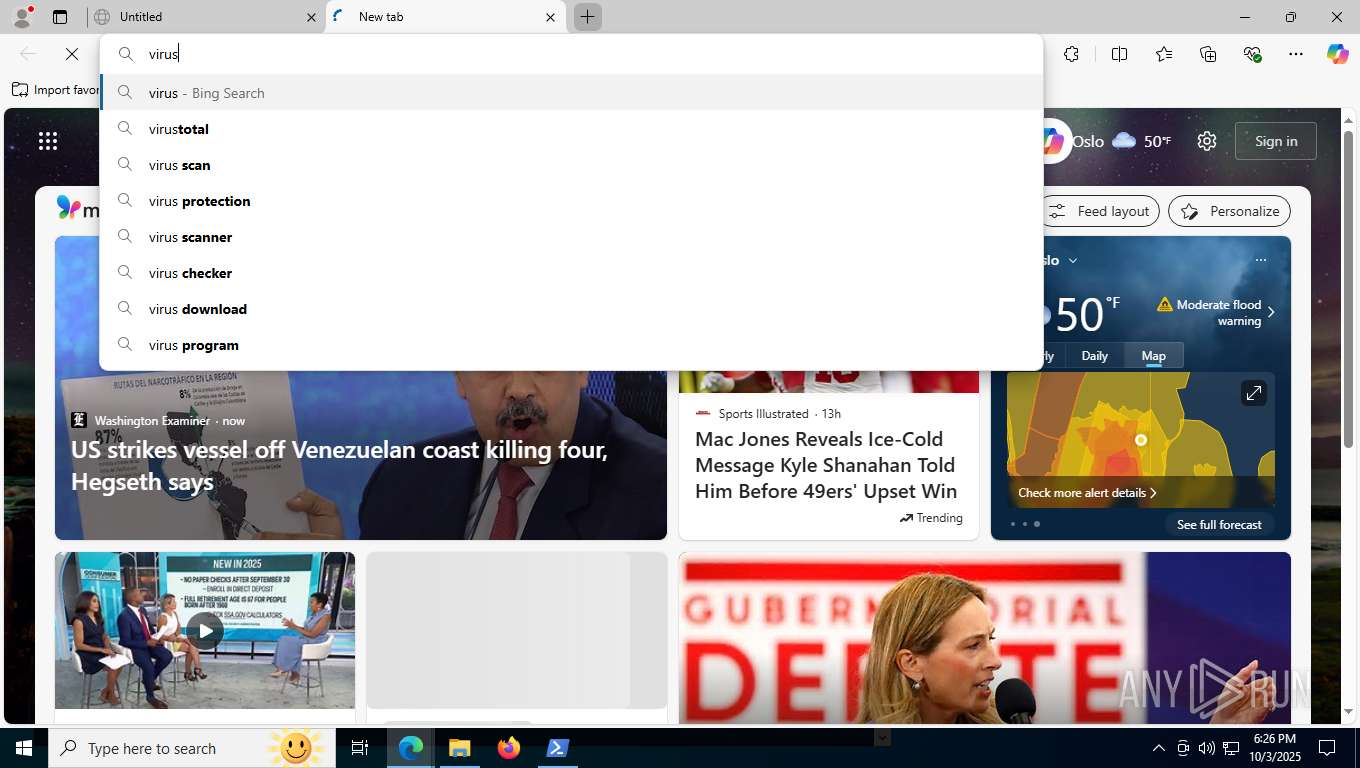Switch to the New tab tab
Image resolution: width=1360 pixels, height=768 pixels.
pos(445,17)
